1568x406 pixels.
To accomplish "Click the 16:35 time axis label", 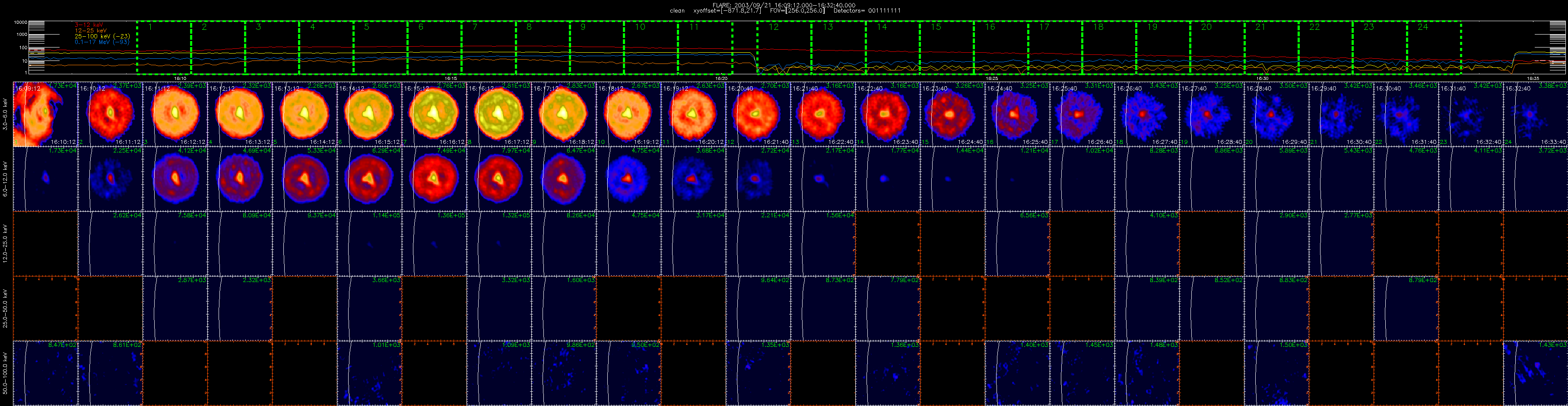I will [x=1533, y=79].
